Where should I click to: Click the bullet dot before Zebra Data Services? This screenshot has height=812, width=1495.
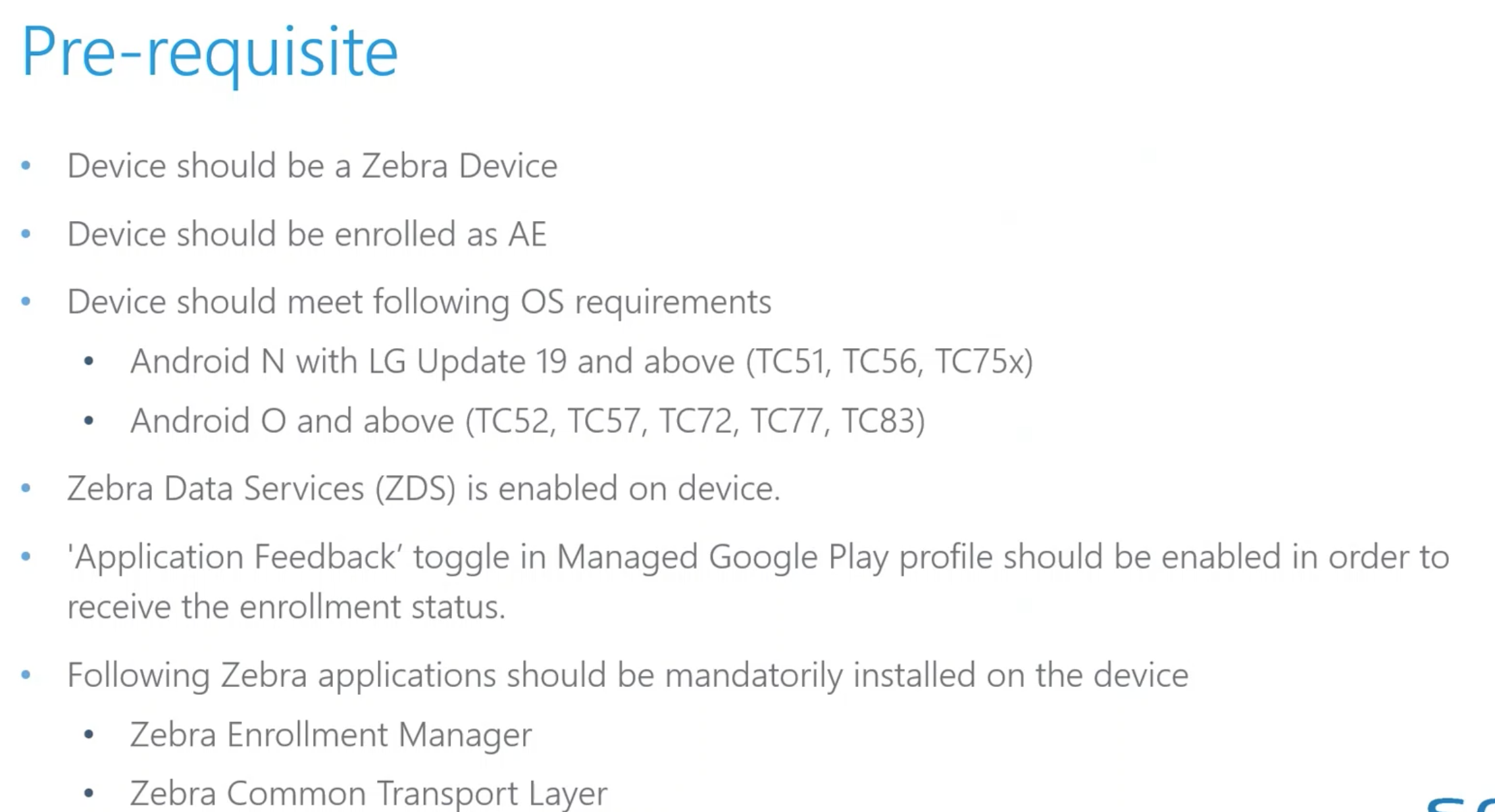pyautogui.click(x=26, y=488)
